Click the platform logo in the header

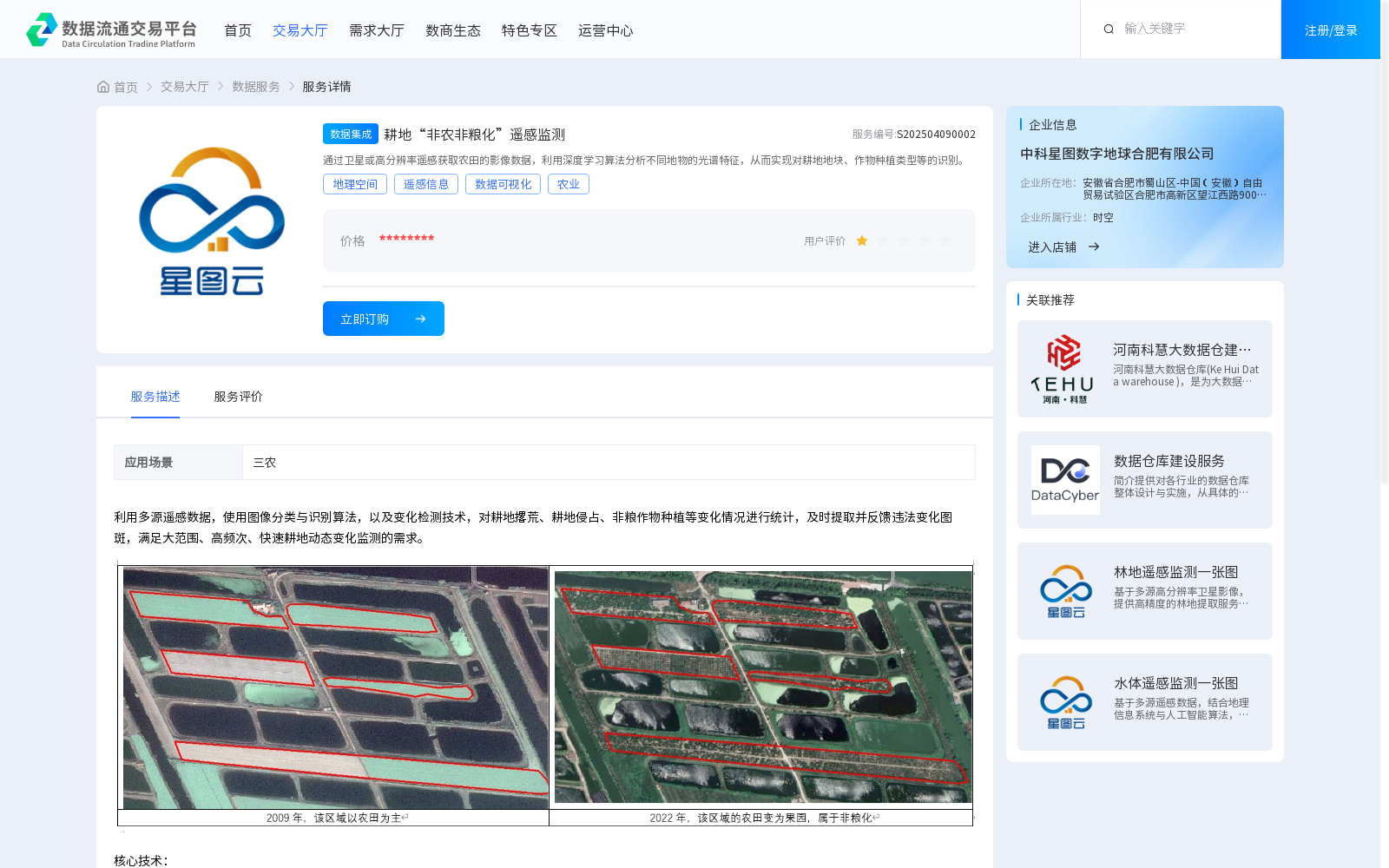111,30
